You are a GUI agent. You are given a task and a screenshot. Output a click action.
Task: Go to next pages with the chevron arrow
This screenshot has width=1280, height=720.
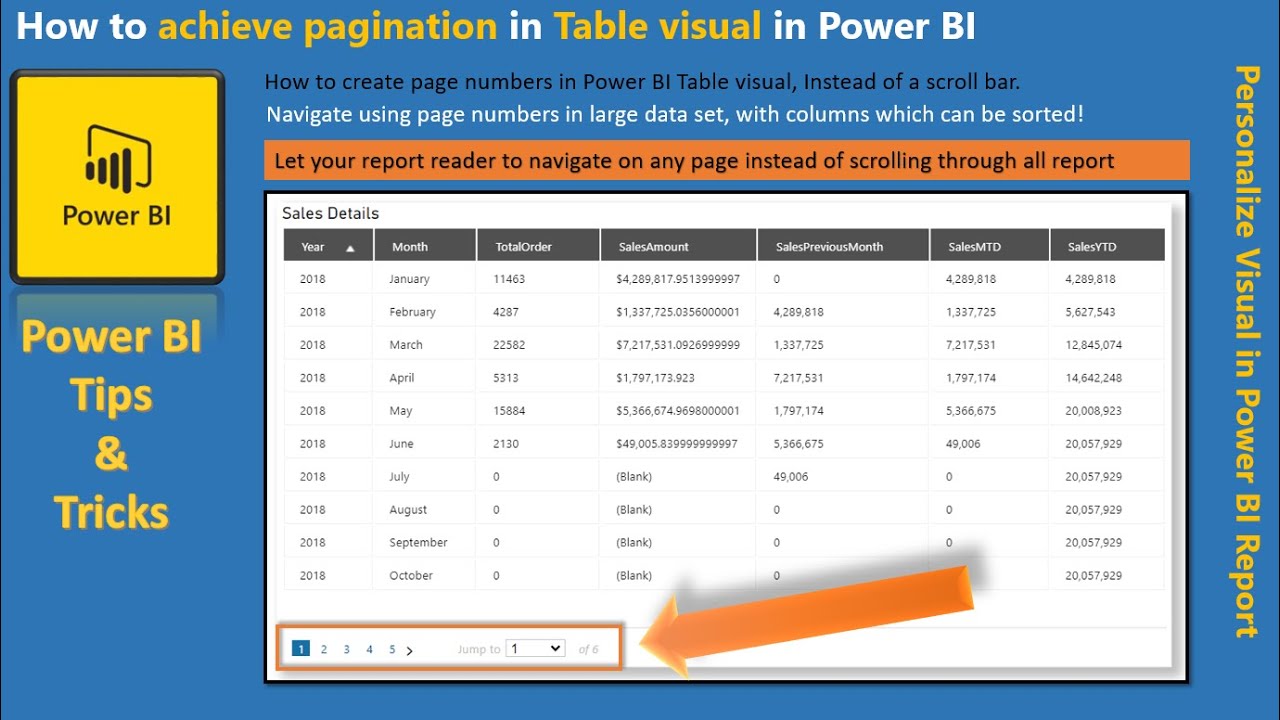coord(410,650)
